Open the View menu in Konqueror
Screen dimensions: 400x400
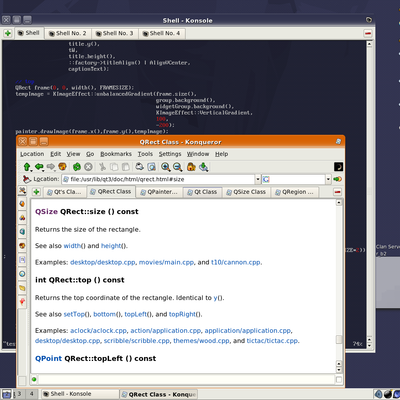pyautogui.click(x=73, y=154)
